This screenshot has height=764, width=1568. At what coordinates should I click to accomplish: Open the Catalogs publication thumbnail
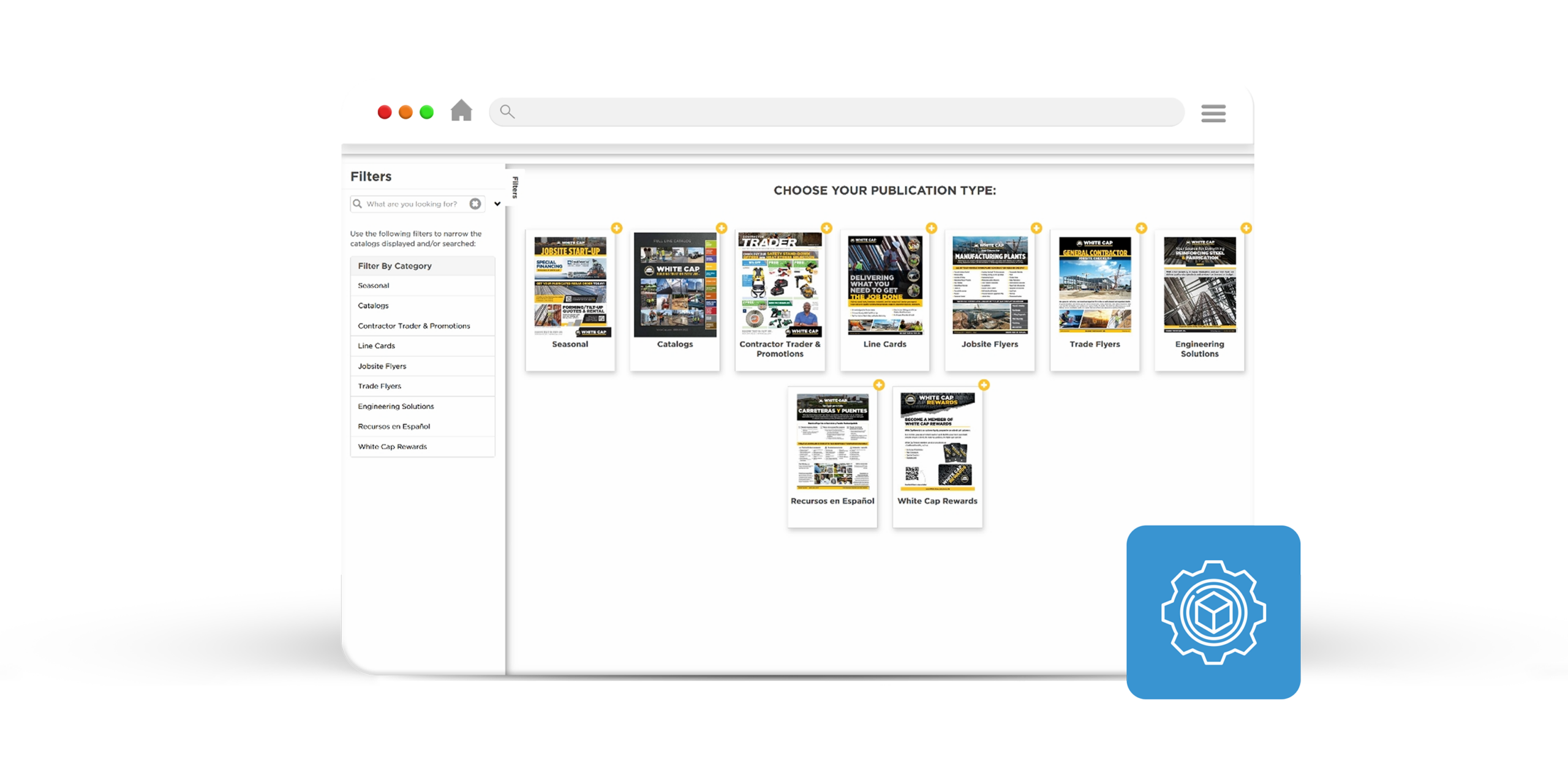[x=675, y=285]
